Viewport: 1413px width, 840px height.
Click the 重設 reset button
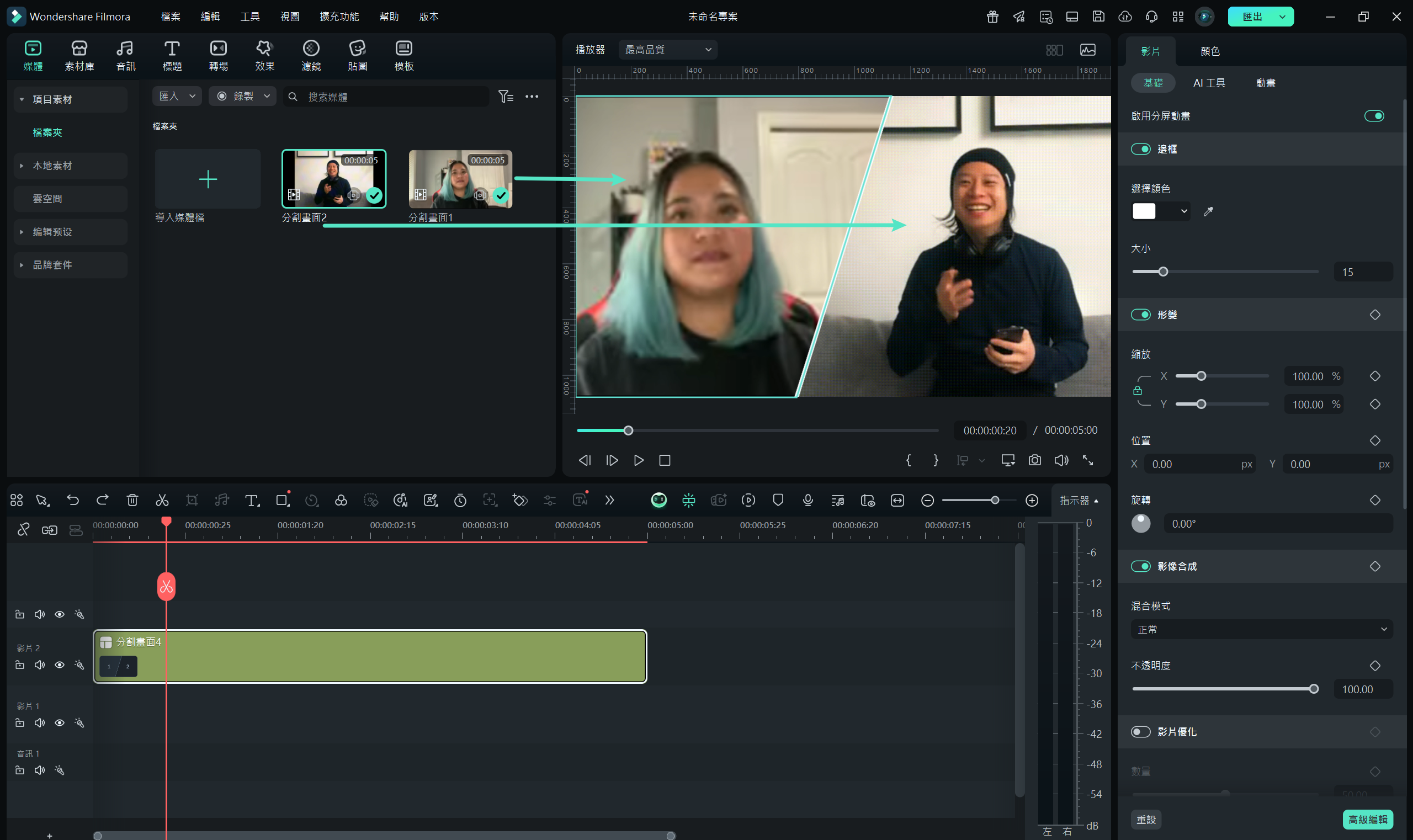click(1146, 819)
